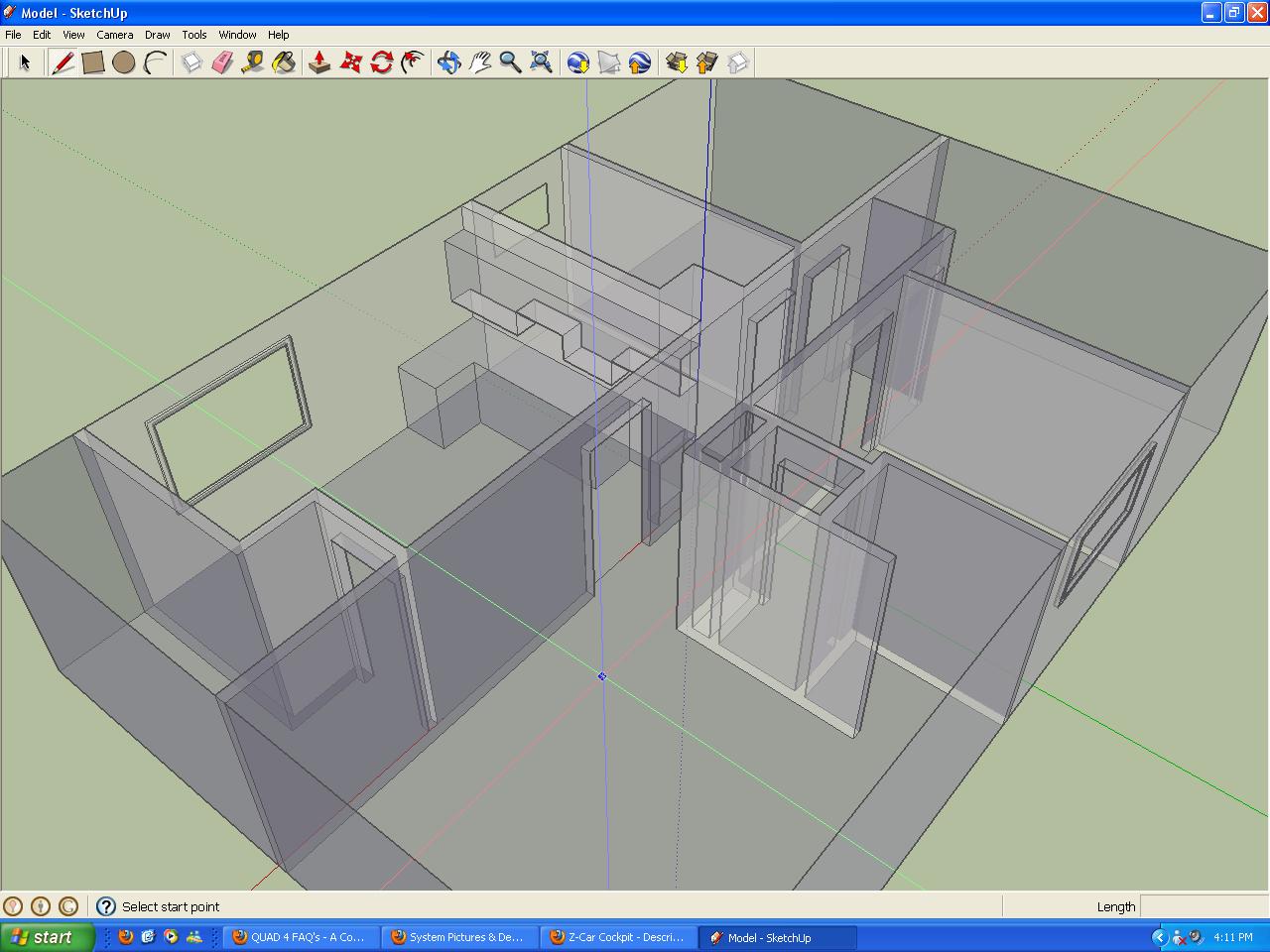Switch to QUAD 4 FAQ's taskbar window
The image size is (1270, 952).
click(301, 937)
